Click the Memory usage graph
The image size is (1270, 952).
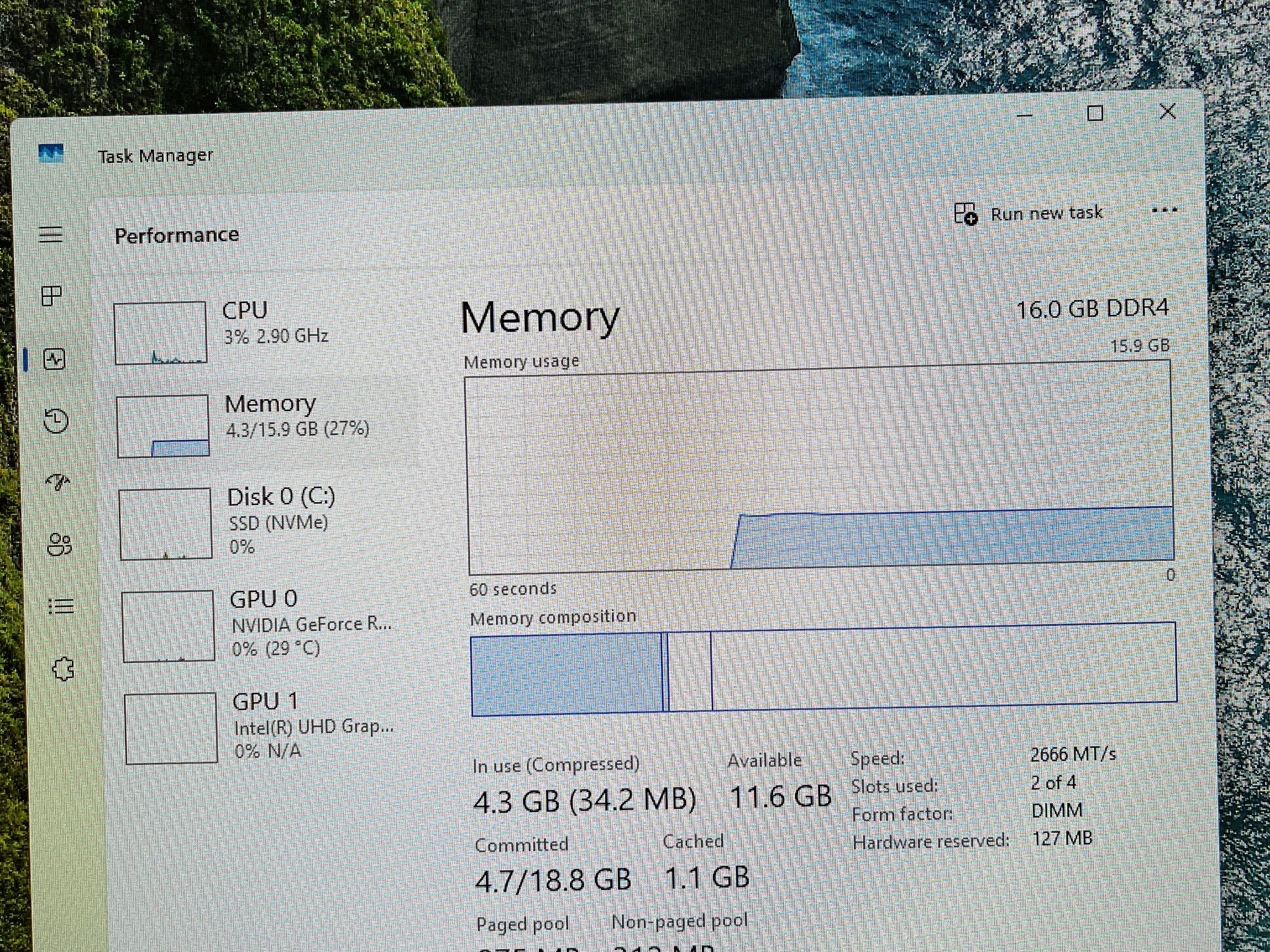tap(820, 469)
